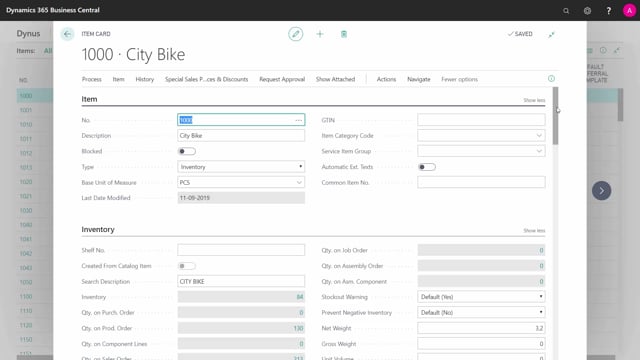640x360 pixels.
Task: Create new item with plus icon
Action: coord(320,34)
